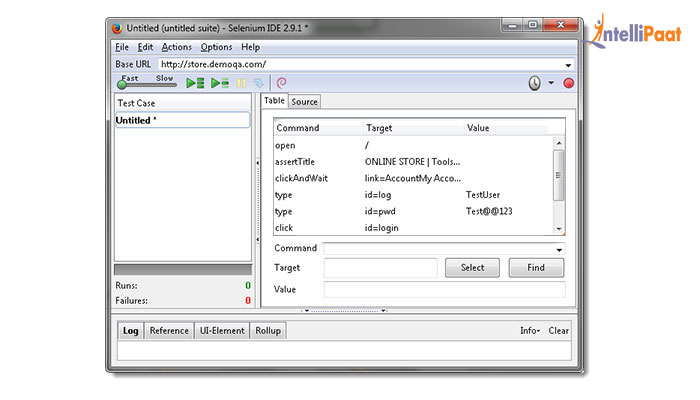Click the command table scroll-up arrow
Image resolution: width=700 pixels, height=400 pixels.
pyautogui.click(x=559, y=143)
